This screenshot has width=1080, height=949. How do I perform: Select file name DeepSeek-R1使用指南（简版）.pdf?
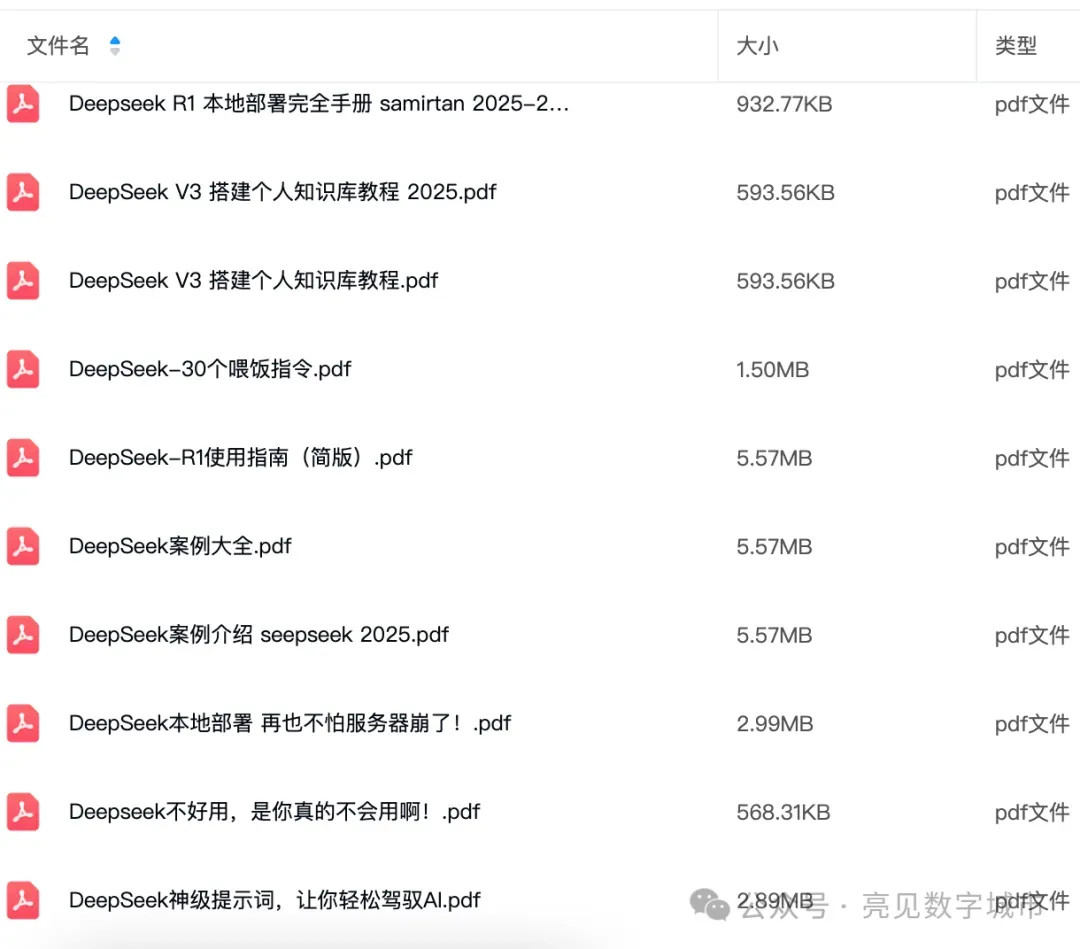coord(240,457)
